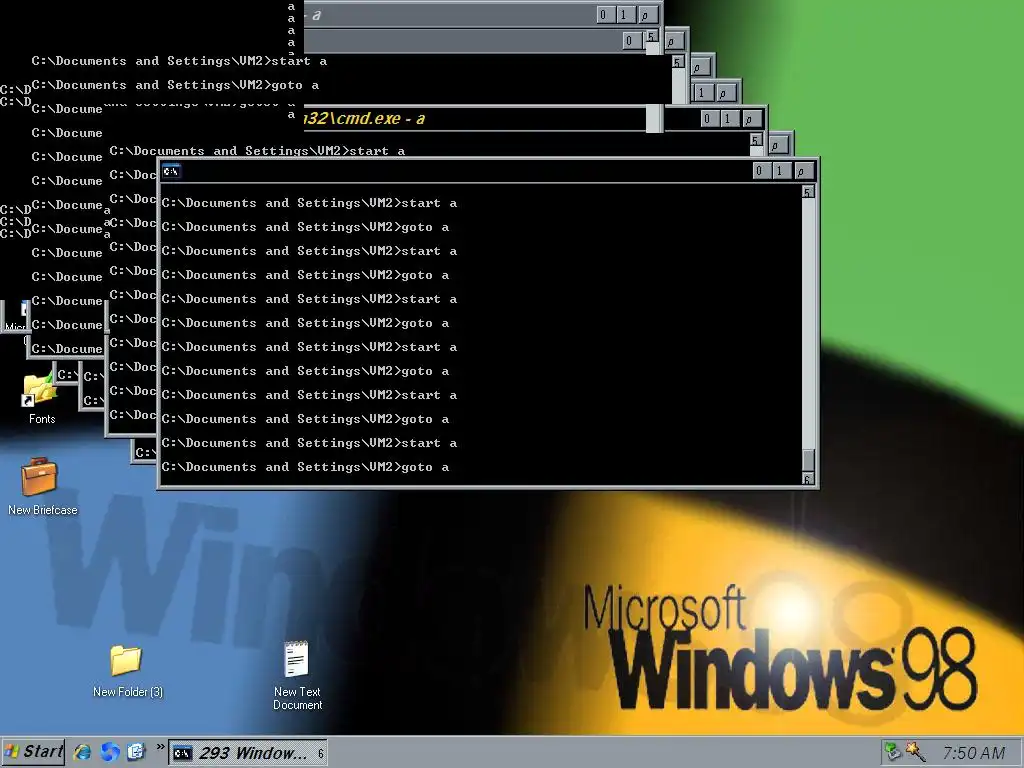Click the blue swirl Quick Launch icon
The width and height of the screenshot is (1024, 768).
(110, 752)
